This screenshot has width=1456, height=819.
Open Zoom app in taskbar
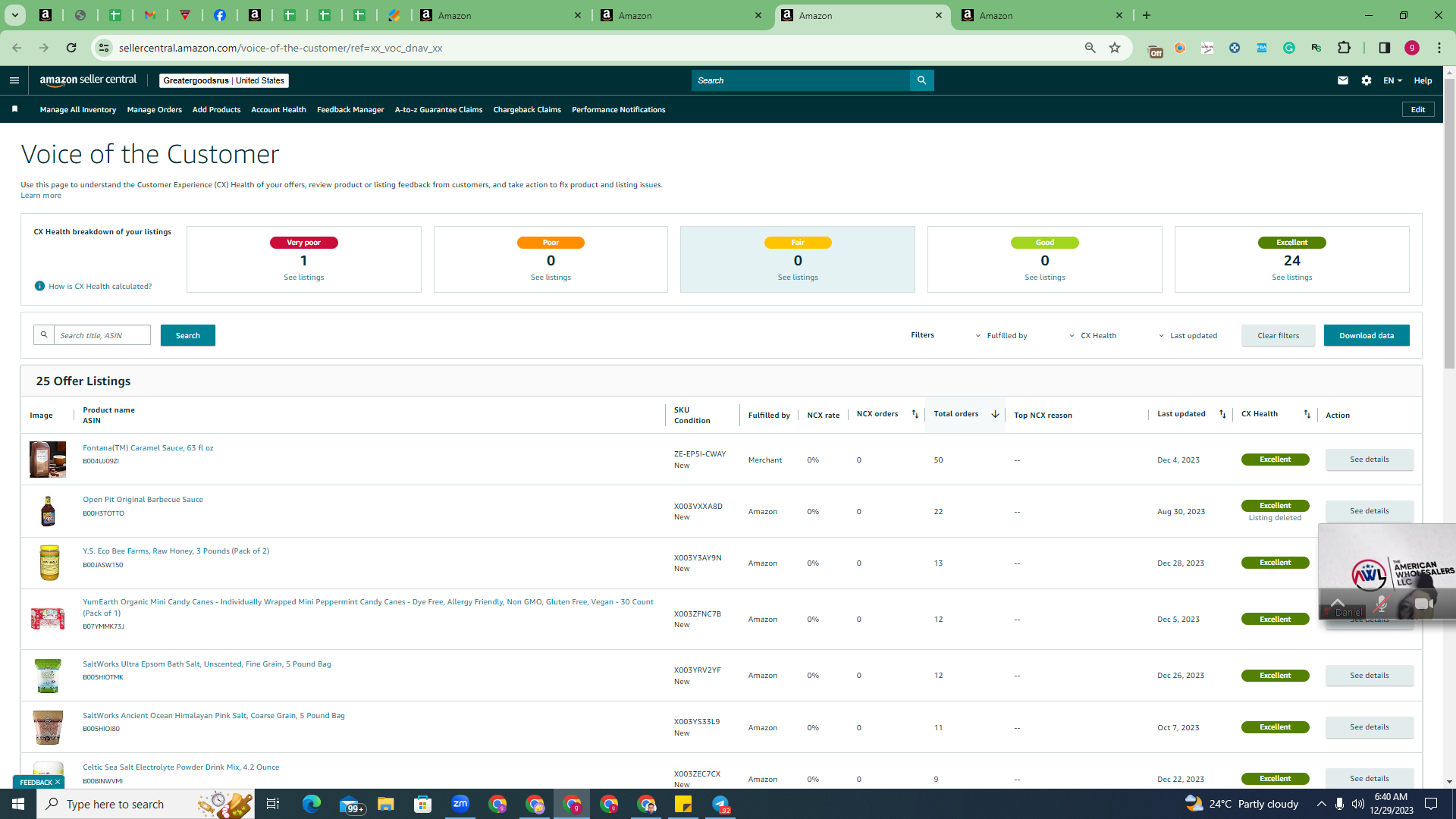(x=460, y=804)
